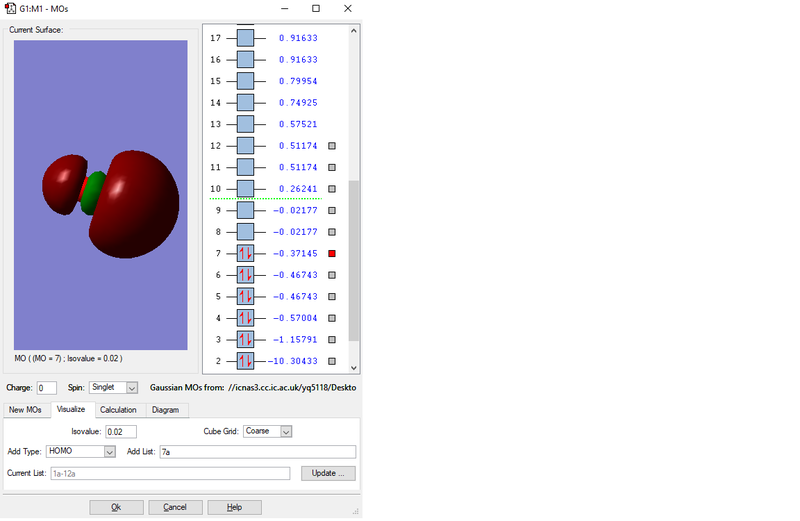Click energy value 0.74925
Viewport: 800px width, 521px height.
298,103
